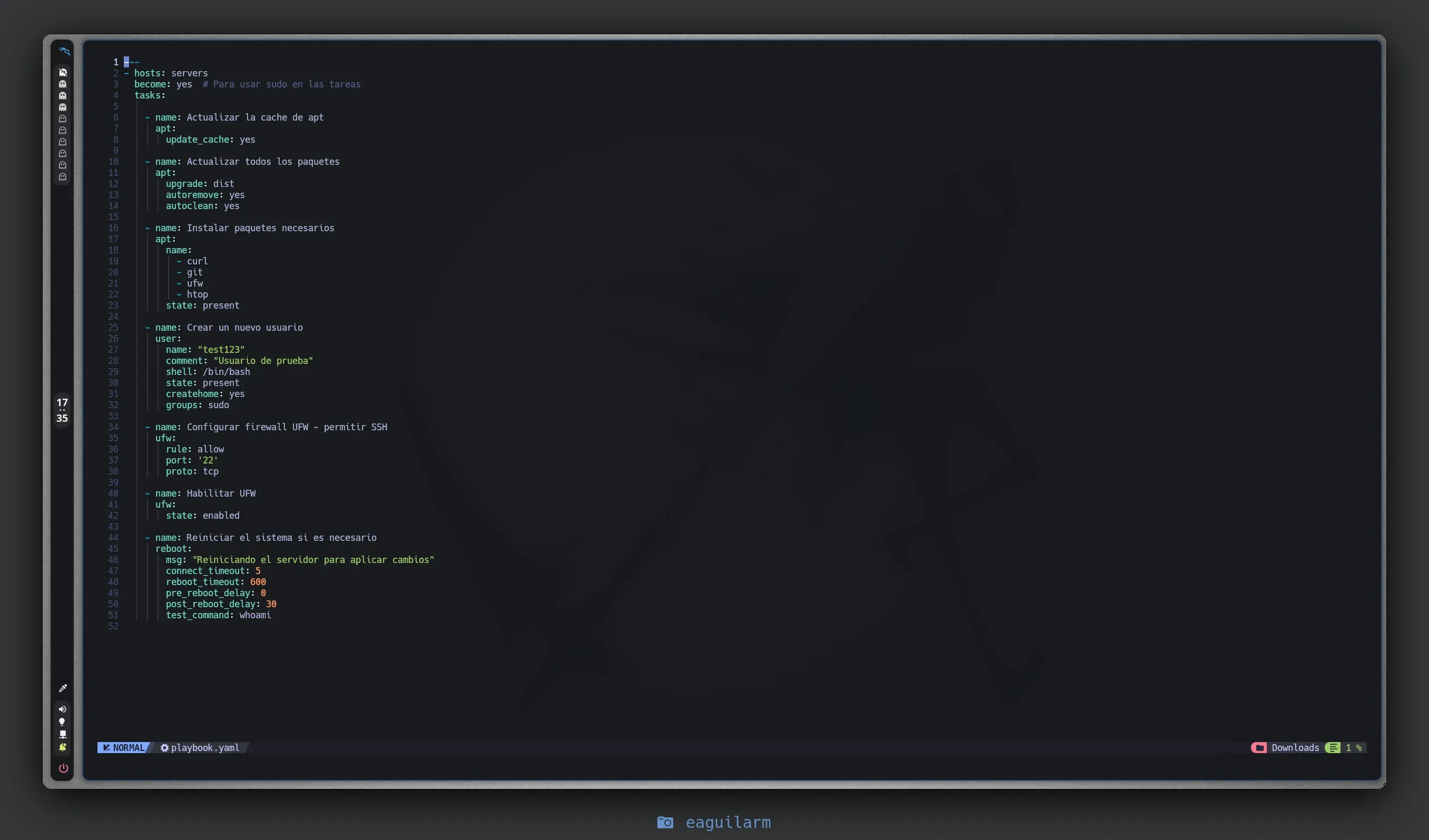
Task: Click the lightbulb brightness icon
Action: (x=62, y=722)
